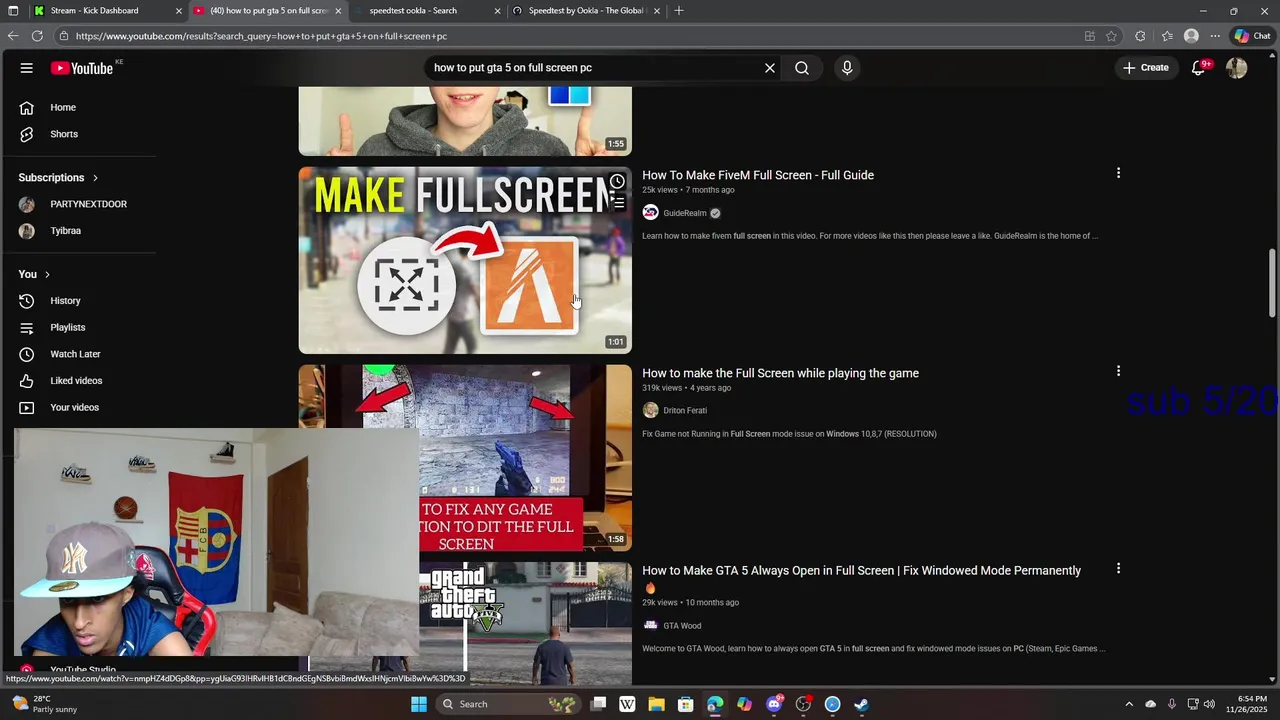Open the YouTube hamburger guide menu

[27, 68]
